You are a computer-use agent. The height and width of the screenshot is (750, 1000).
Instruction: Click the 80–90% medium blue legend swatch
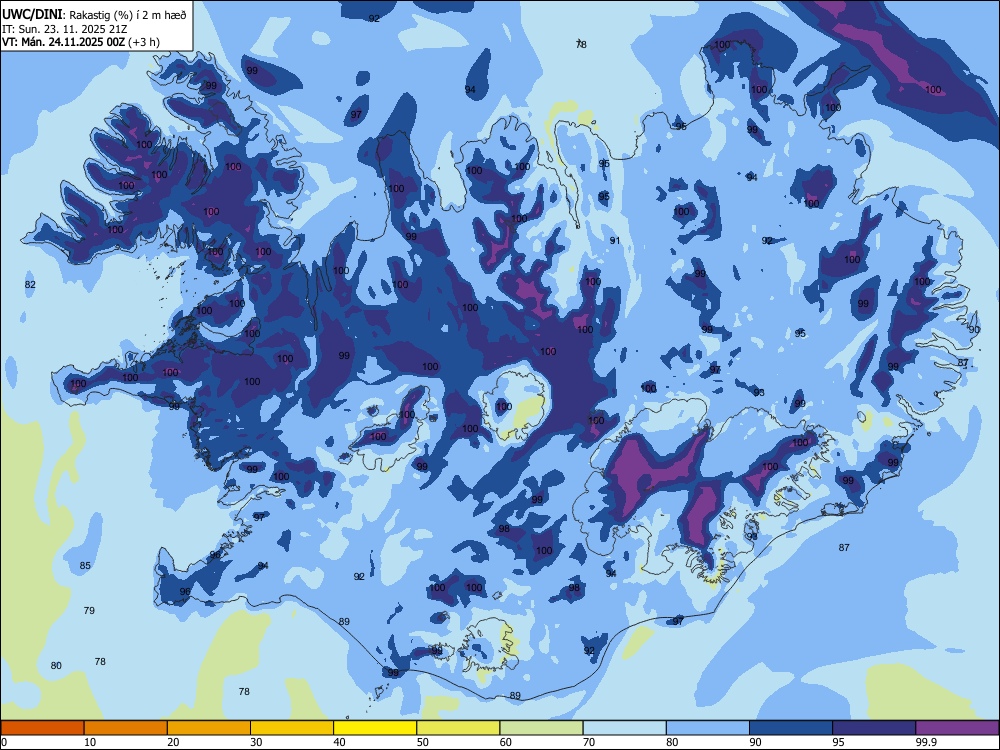[x=708, y=728]
